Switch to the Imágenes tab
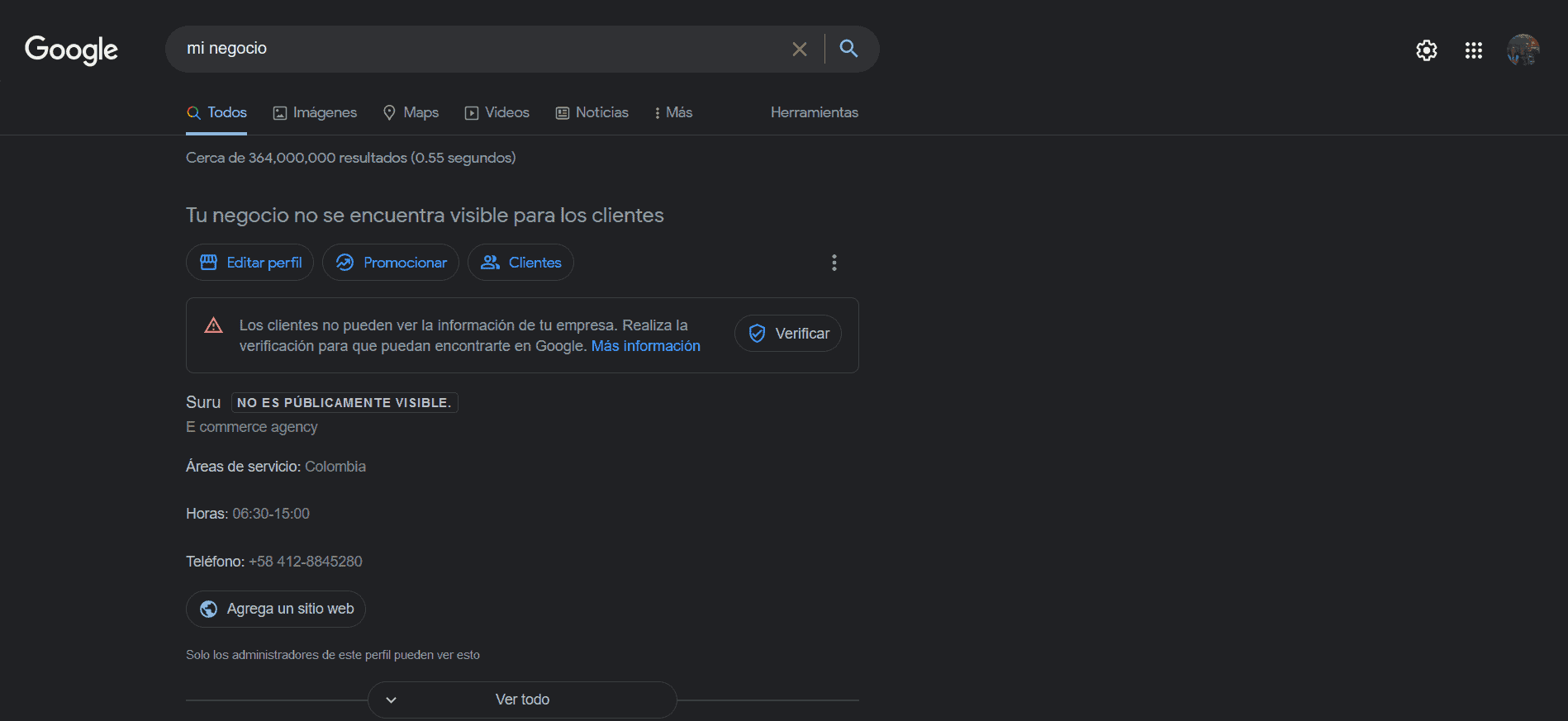This screenshot has height=721, width=1568. pyautogui.click(x=315, y=113)
